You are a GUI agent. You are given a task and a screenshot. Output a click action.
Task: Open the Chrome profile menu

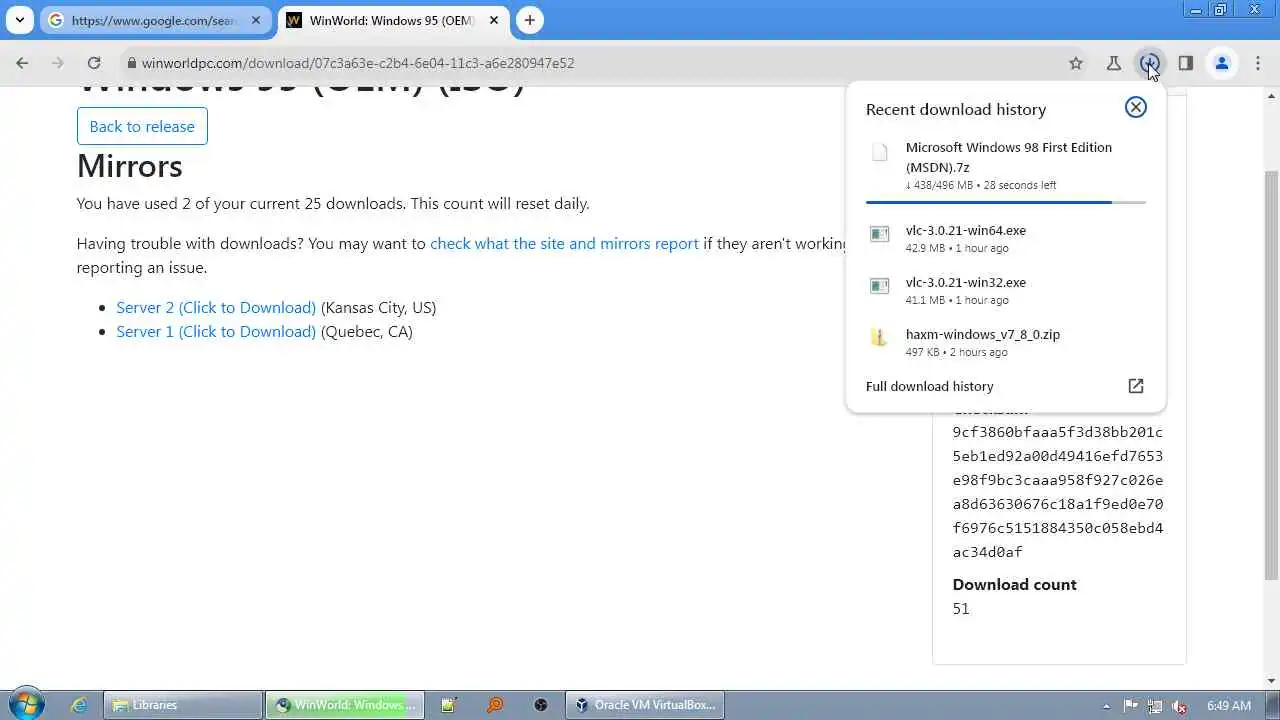pos(1221,63)
